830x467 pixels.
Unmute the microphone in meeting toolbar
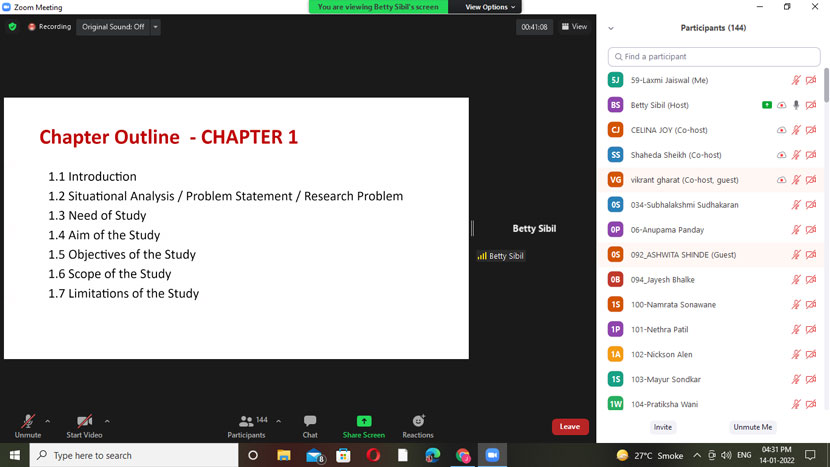[x=28, y=424]
